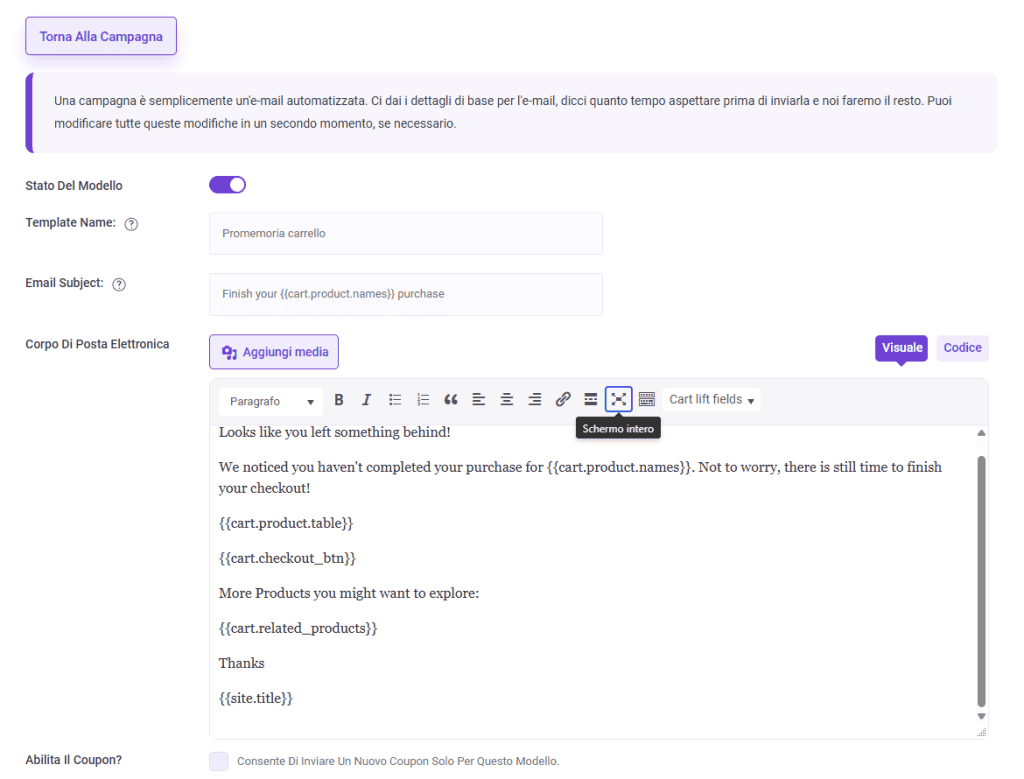Click the {{cart.checkout_btn}} line in the editor
Viewport: 1024px width, 779px height.
[x=287, y=558]
